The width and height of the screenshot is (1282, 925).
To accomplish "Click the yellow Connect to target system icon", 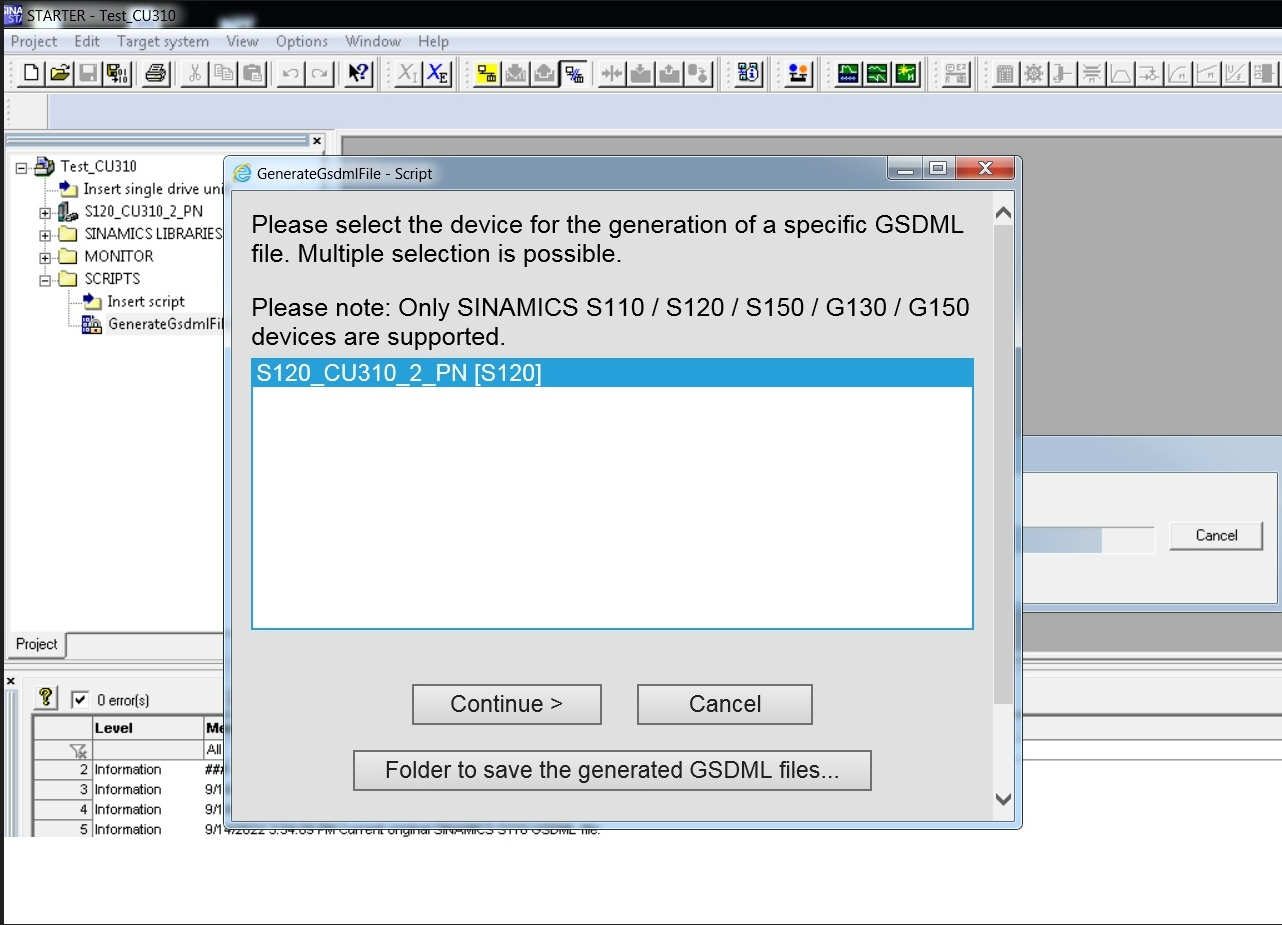I will pyautogui.click(x=487, y=73).
